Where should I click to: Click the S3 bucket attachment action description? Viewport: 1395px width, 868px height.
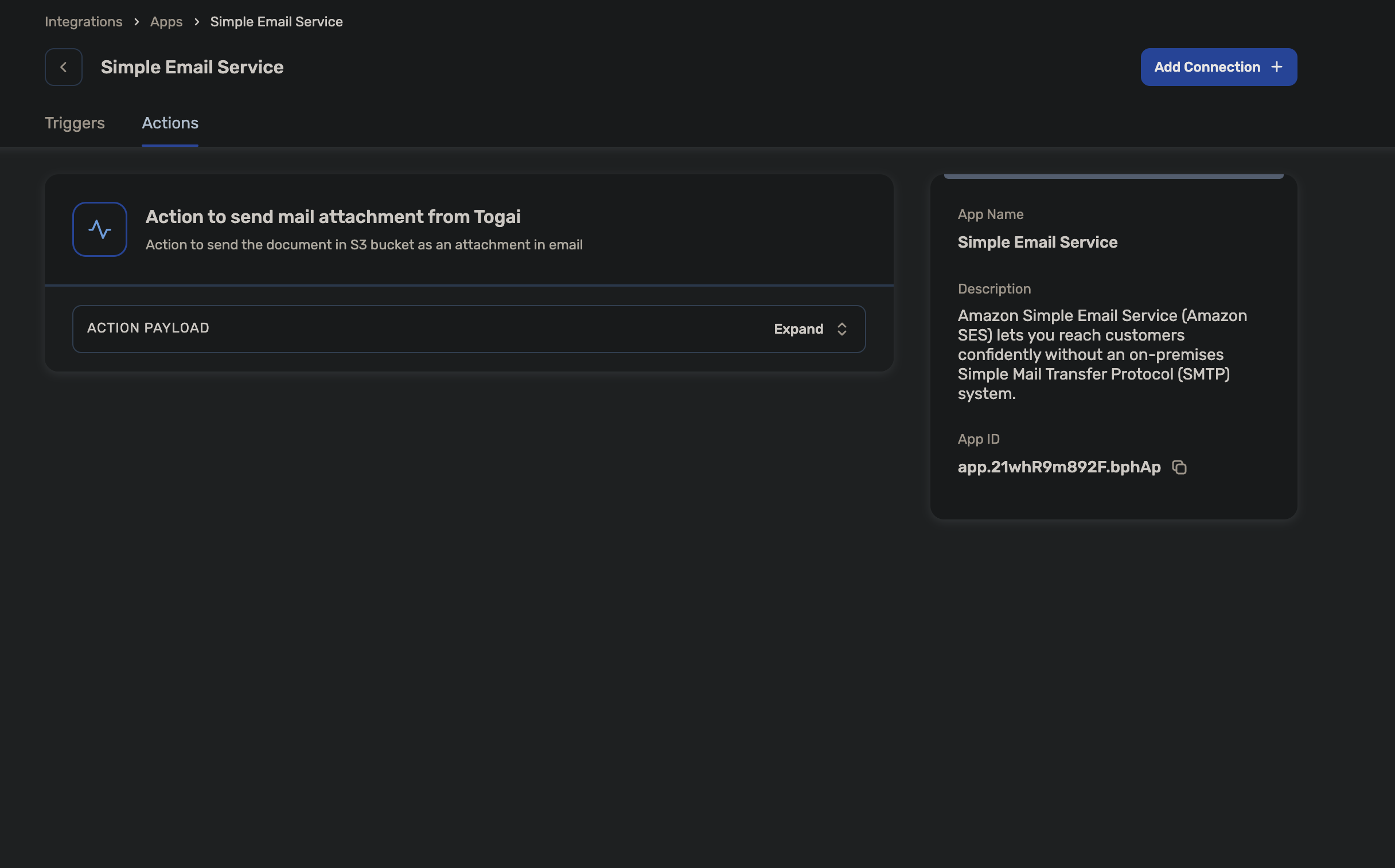364,245
